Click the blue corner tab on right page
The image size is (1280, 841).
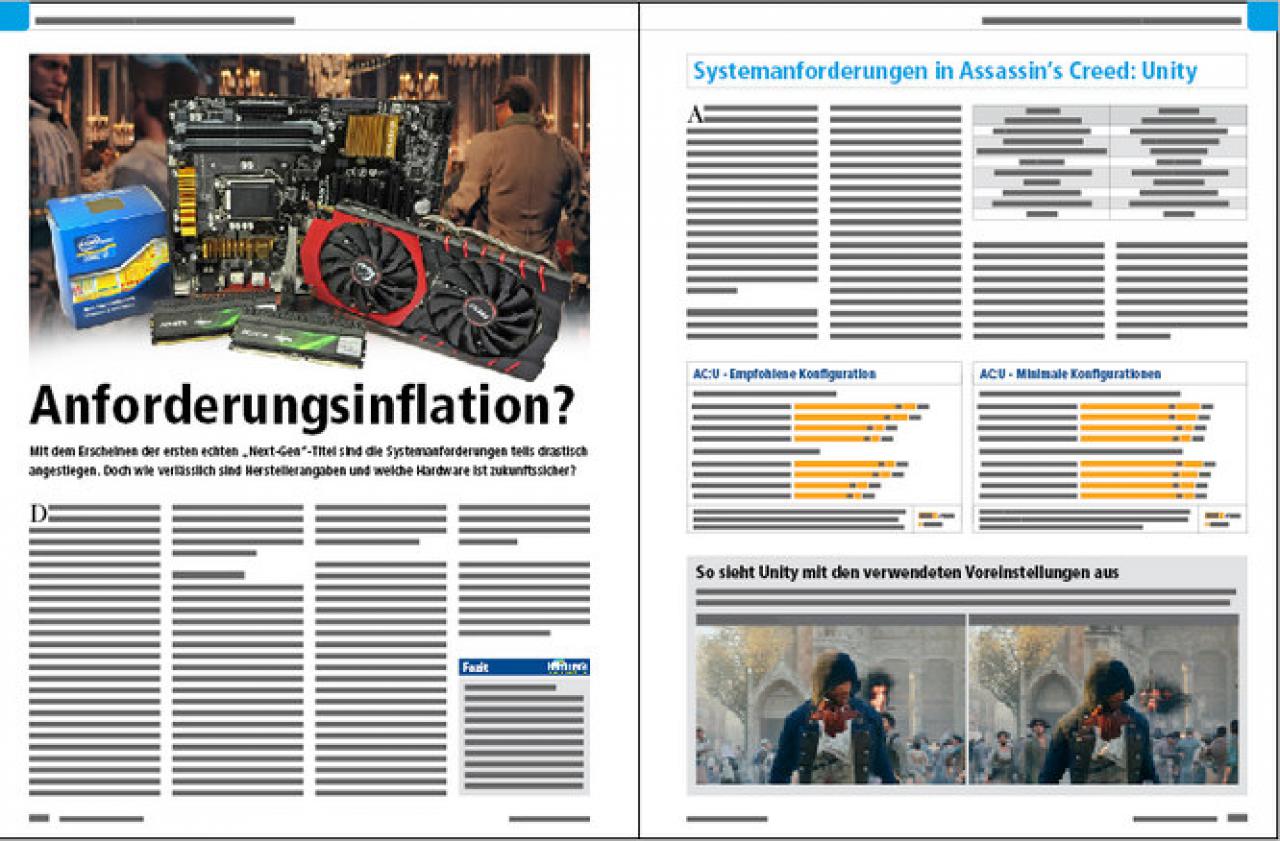coord(1263,17)
